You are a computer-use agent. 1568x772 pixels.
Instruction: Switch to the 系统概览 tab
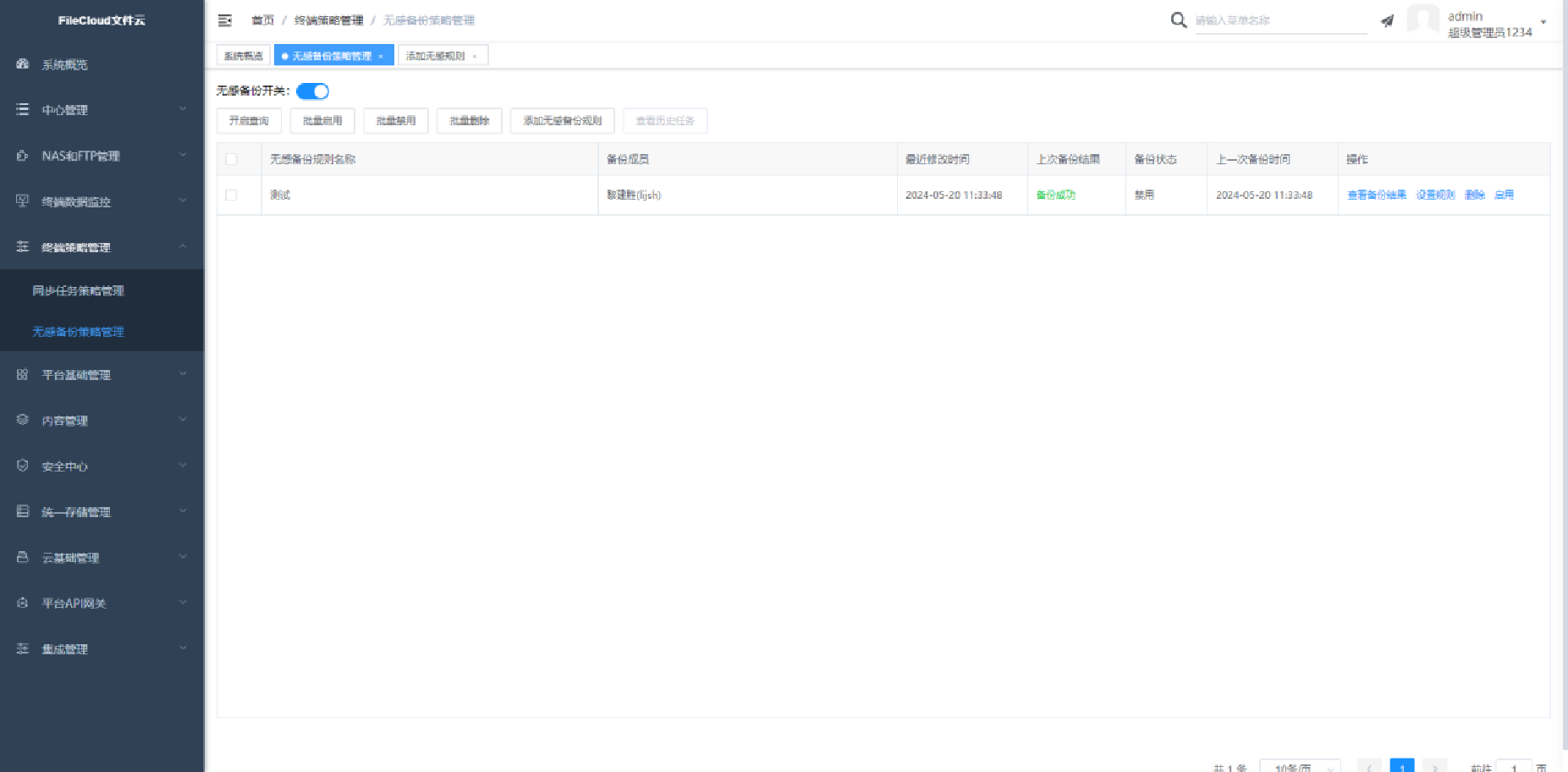[243, 56]
